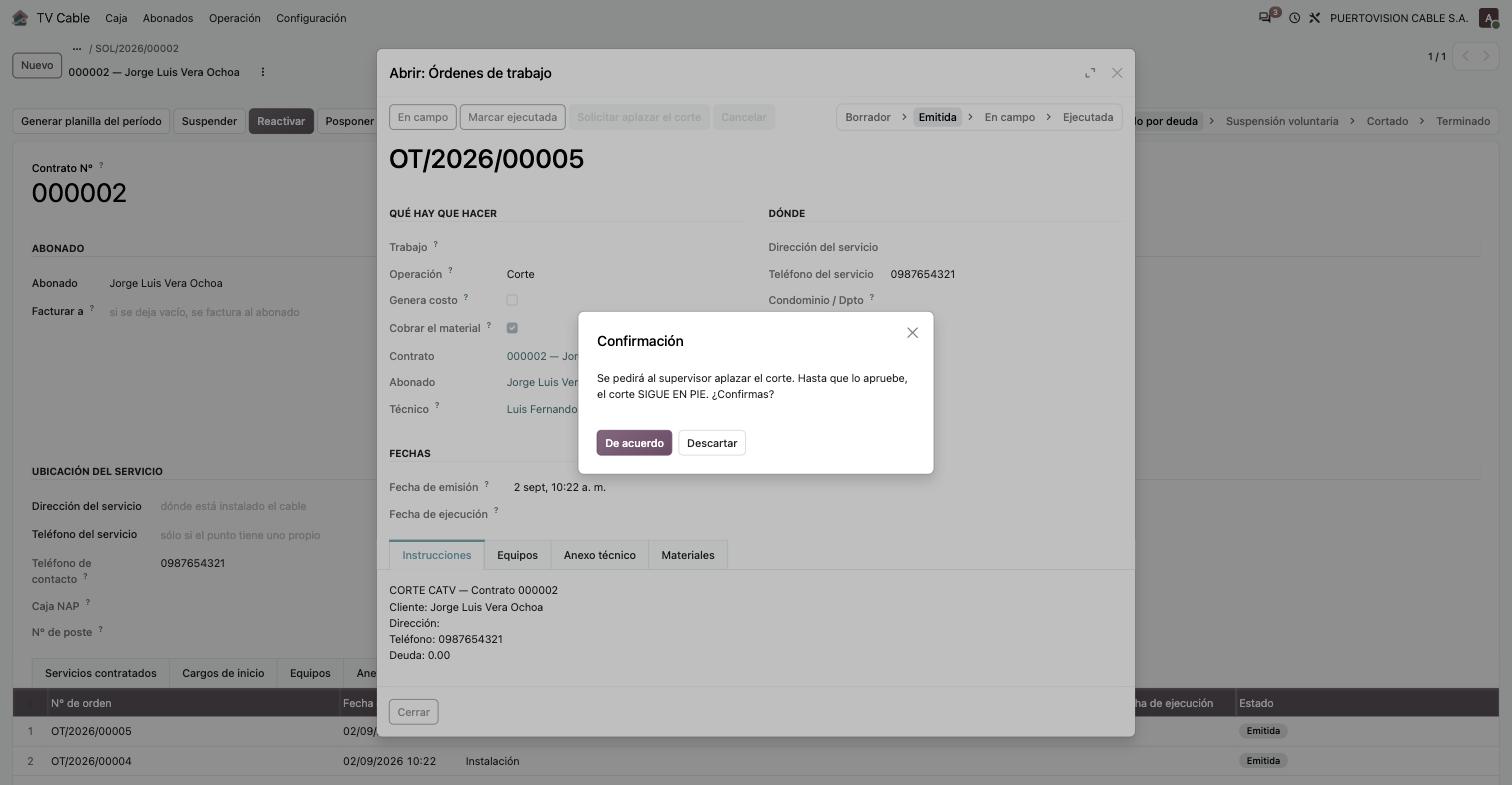This screenshot has width=1512, height=785.
Task: Open the SOL/2026/00002 breadcrumb link
Action: (137, 48)
